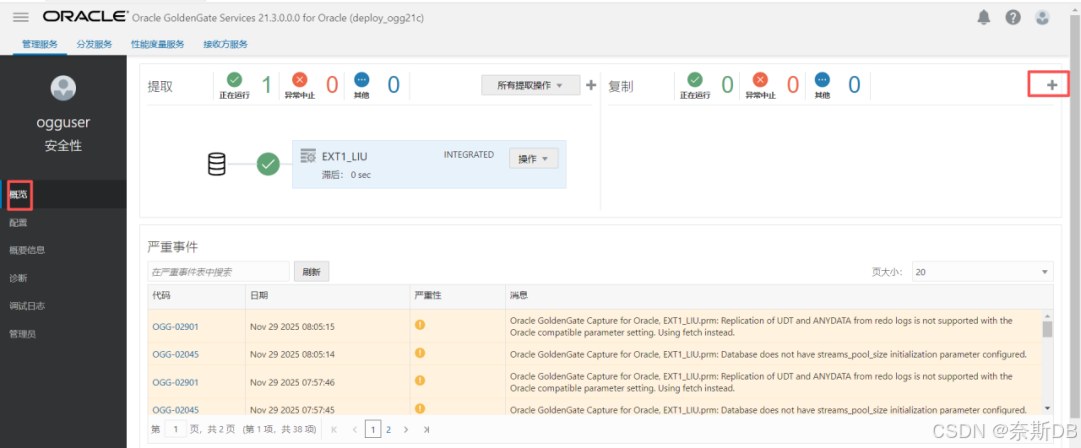This screenshot has width=1081, height=448.
Task: Click the database cylinder icon
Action: [216, 164]
